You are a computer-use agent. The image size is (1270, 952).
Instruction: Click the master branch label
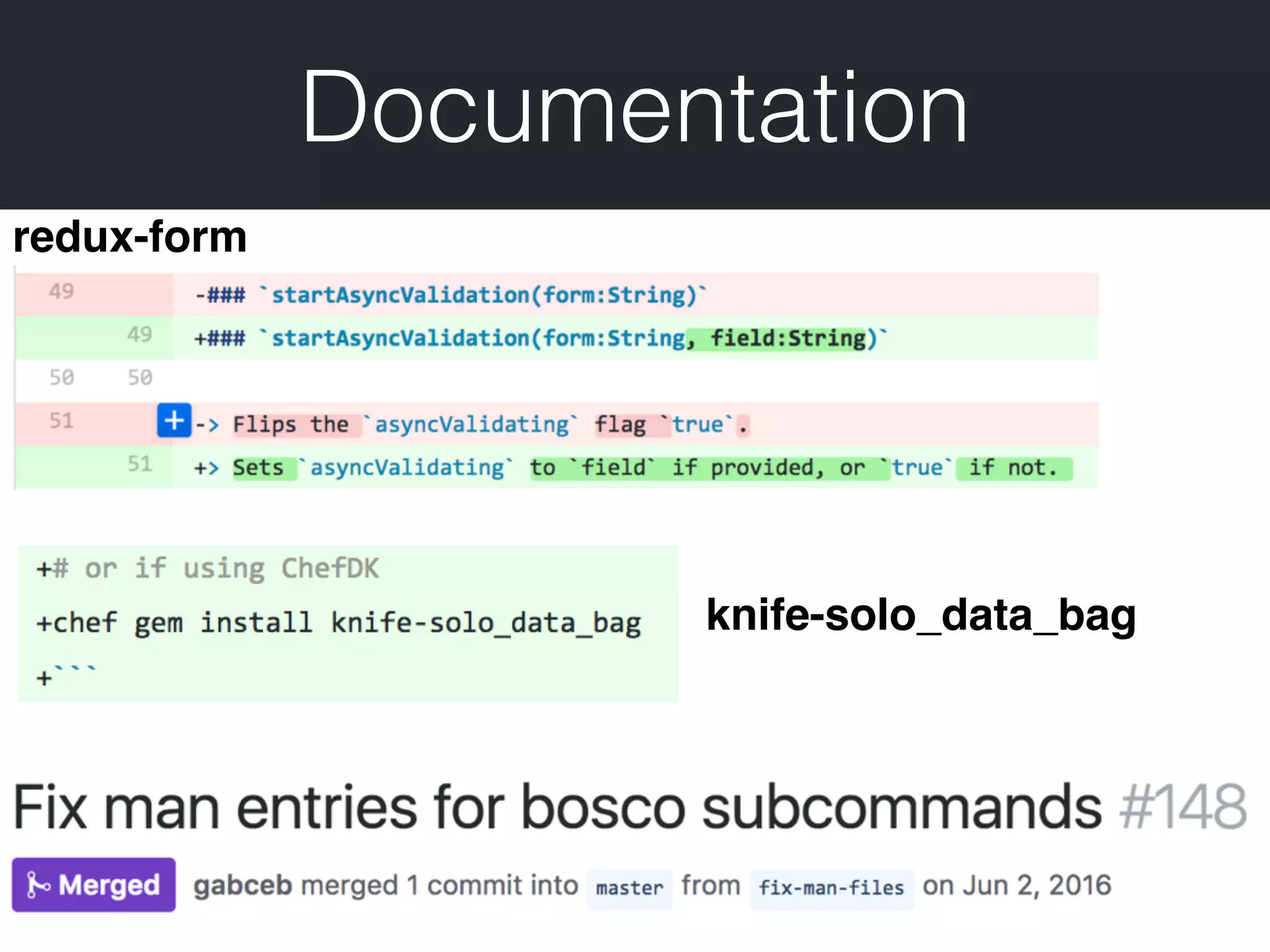pos(629,888)
